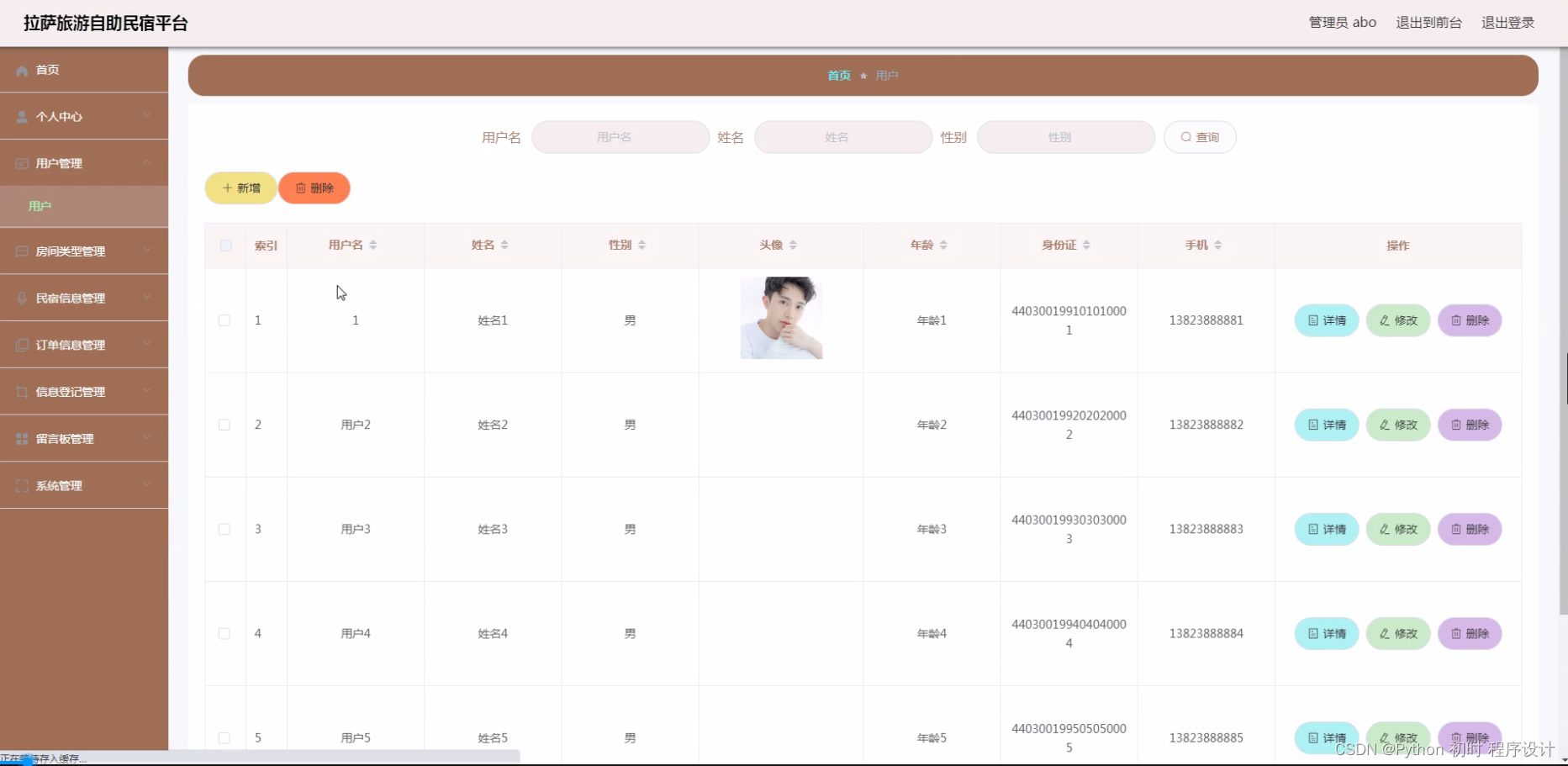The height and width of the screenshot is (766, 1568).
Task: Collapse the 用户管理 menu chevron
Action: click(147, 162)
